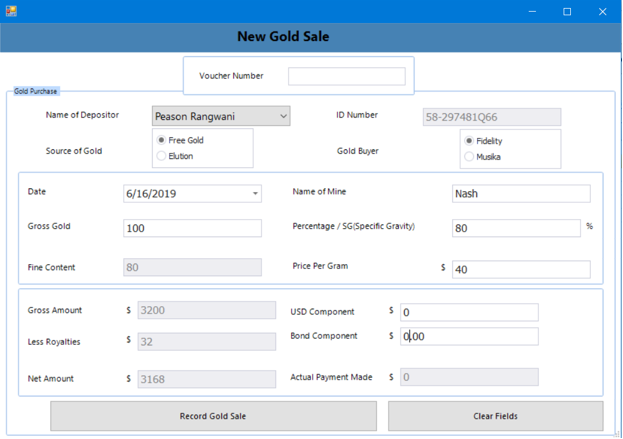Click the ID Number label

[x=357, y=115]
